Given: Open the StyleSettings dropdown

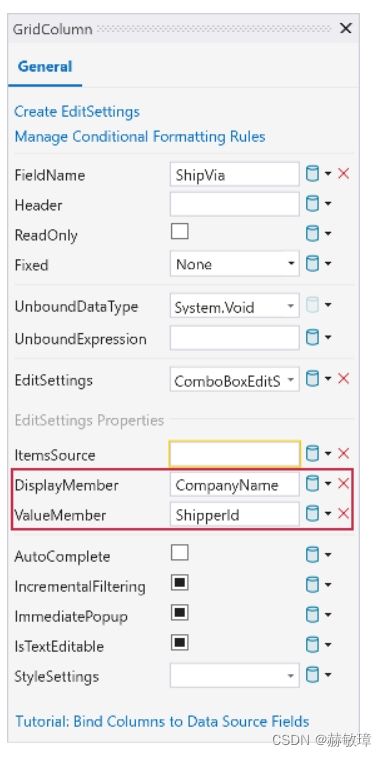Looking at the screenshot, I should click(x=235, y=675).
